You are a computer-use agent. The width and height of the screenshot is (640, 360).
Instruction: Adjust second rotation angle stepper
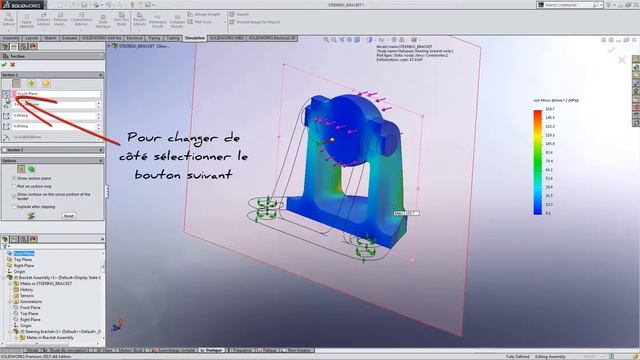[x=98, y=127]
